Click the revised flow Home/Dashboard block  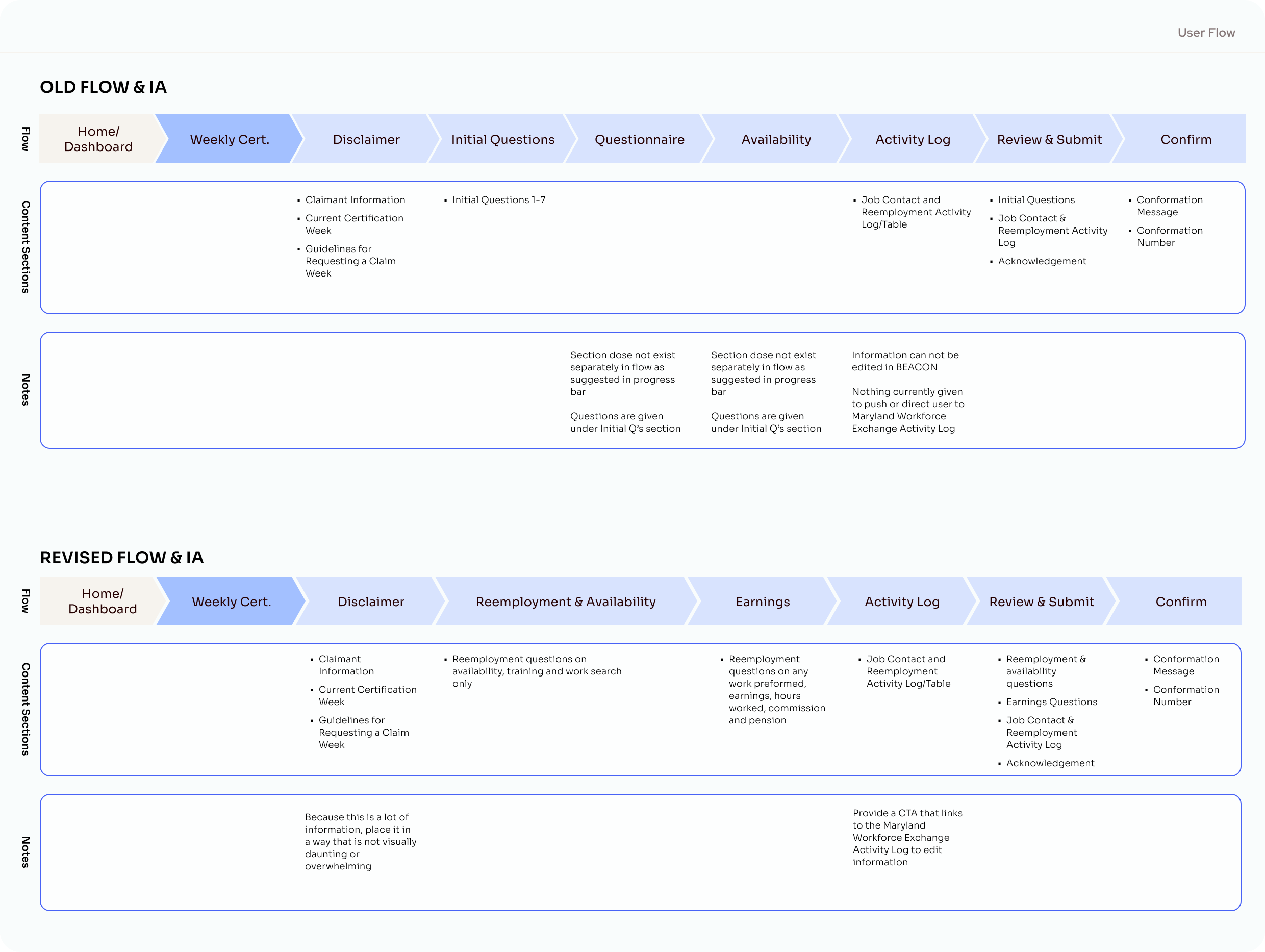pos(103,602)
